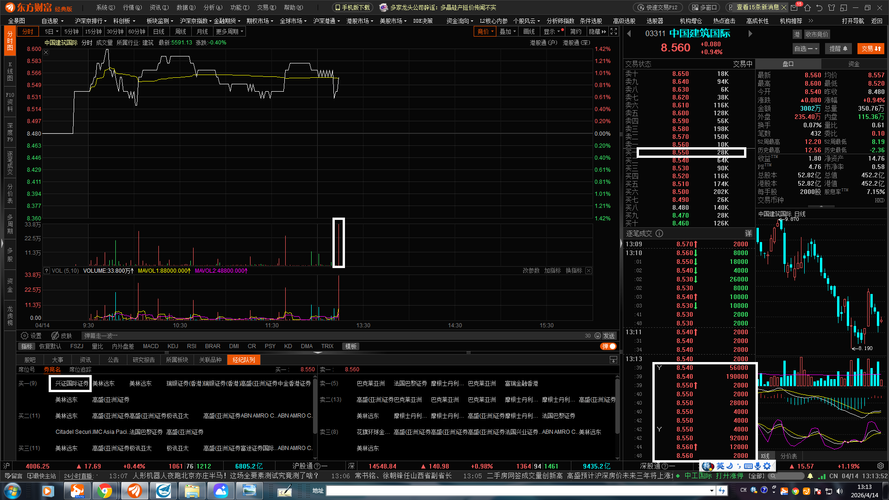The height and width of the screenshot is (500, 889).
Task: Open the 数据 menu
Action: coord(185,7)
